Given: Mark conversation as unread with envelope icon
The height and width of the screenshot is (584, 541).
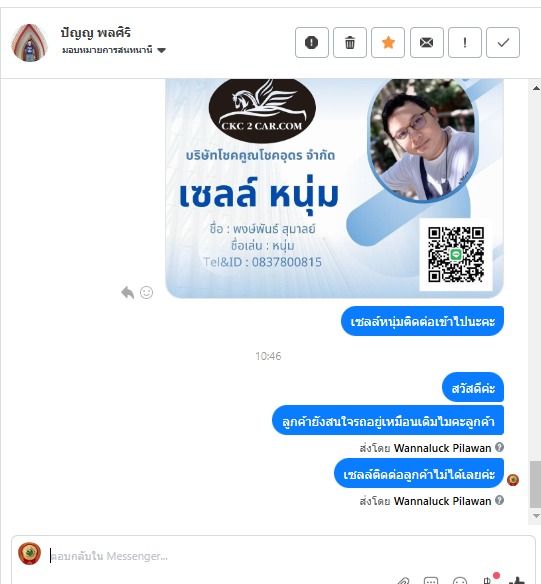Looking at the screenshot, I should (427, 42).
